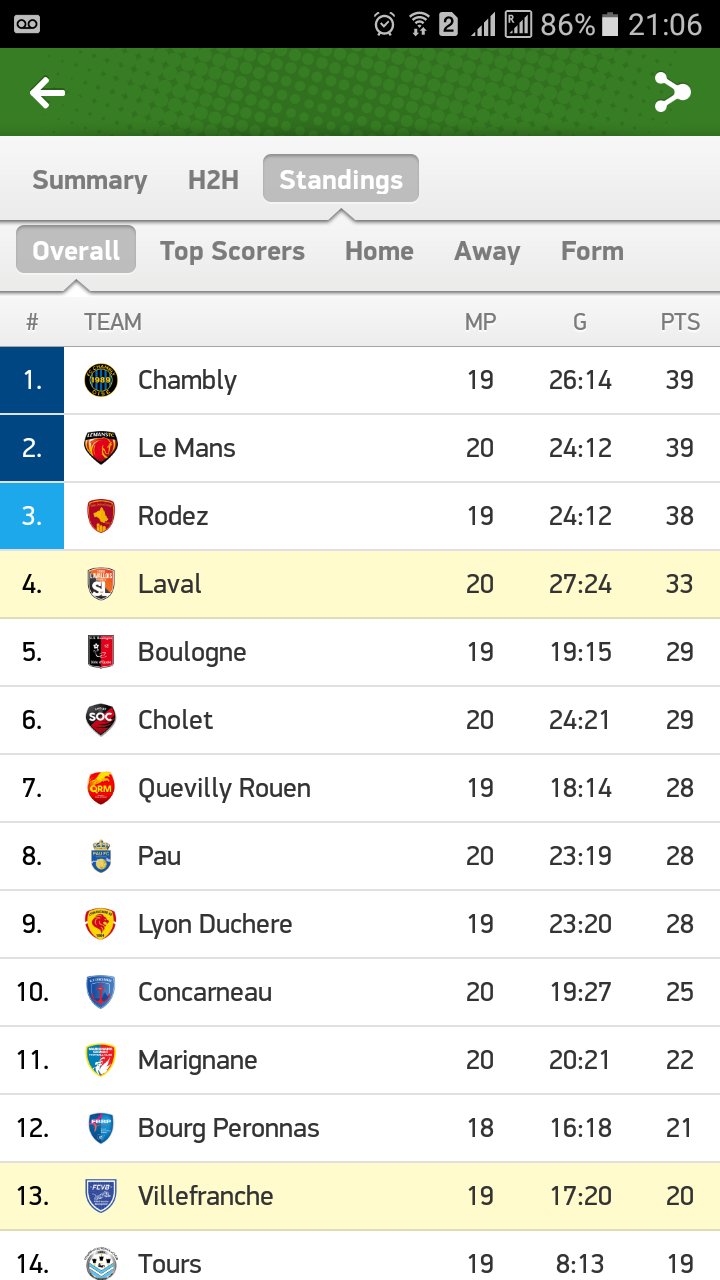The image size is (720, 1280).
Task: Switch to the Summary tab
Action: coord(90,180)
